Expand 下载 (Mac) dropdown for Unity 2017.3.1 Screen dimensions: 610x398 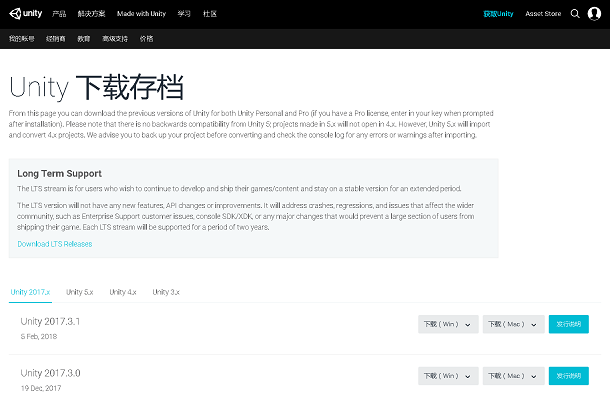pyautogui.click(x=514, y=324)
